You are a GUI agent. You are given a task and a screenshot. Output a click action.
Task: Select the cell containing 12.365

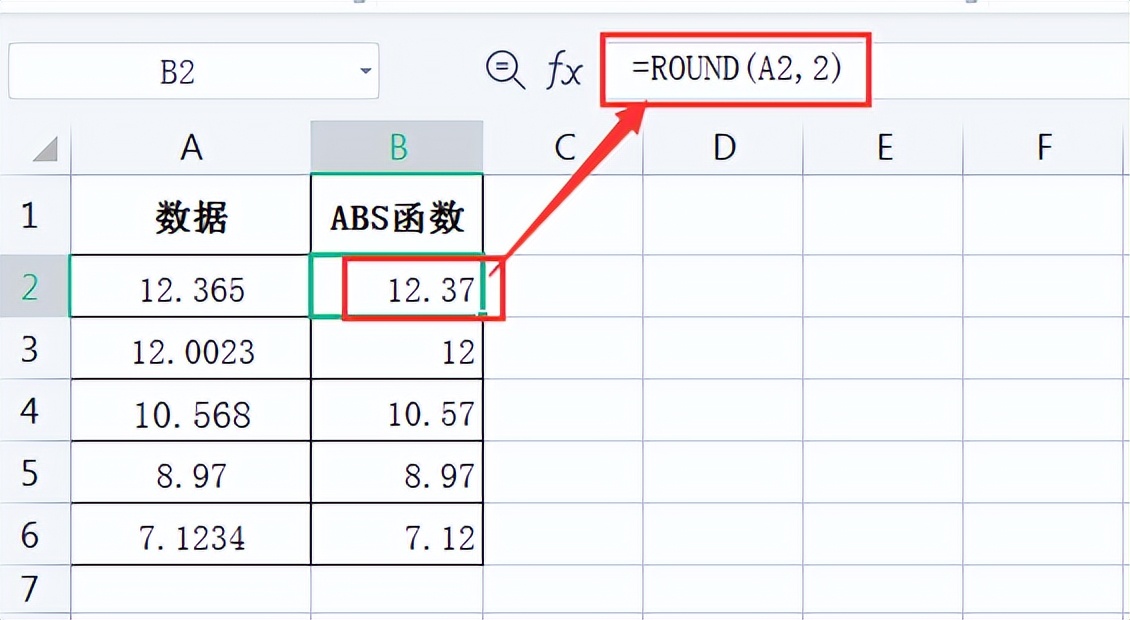(x=190, y=287)
